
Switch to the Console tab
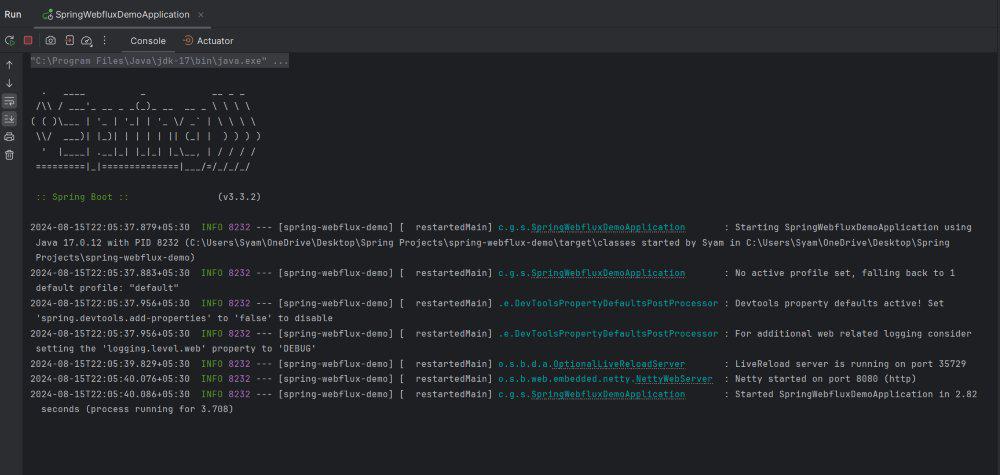148,41
